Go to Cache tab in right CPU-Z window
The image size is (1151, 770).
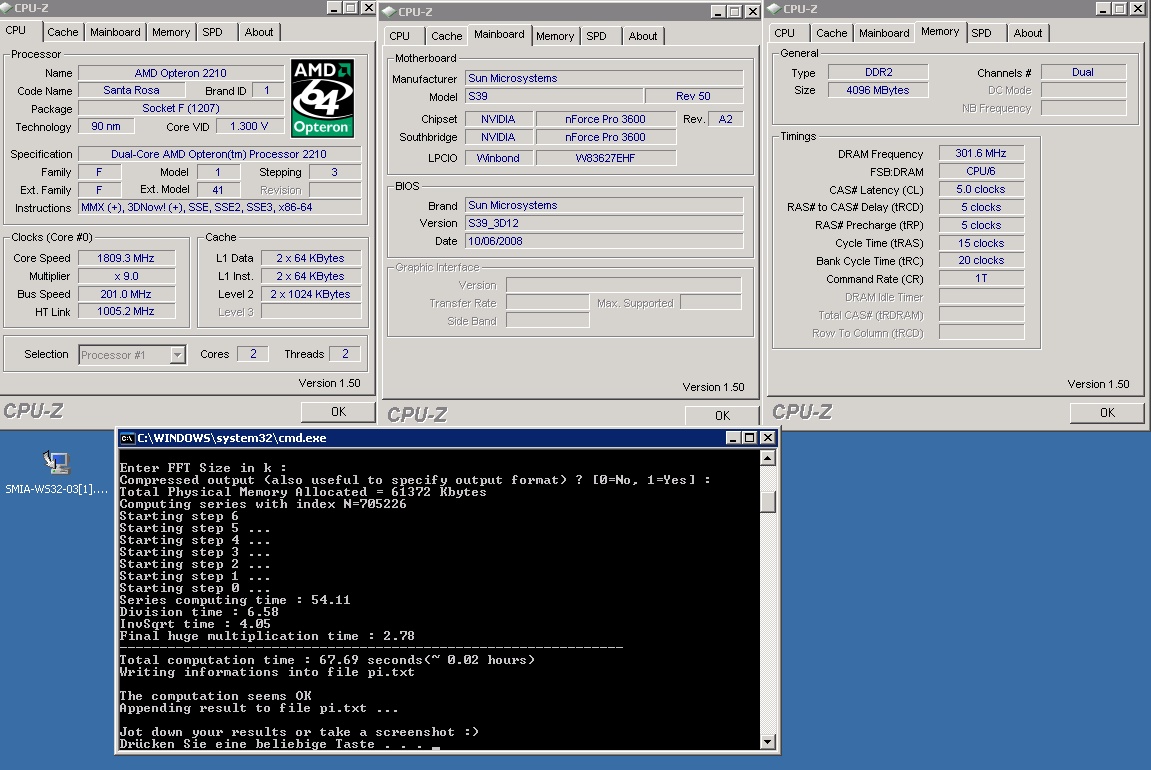[831, 33]
